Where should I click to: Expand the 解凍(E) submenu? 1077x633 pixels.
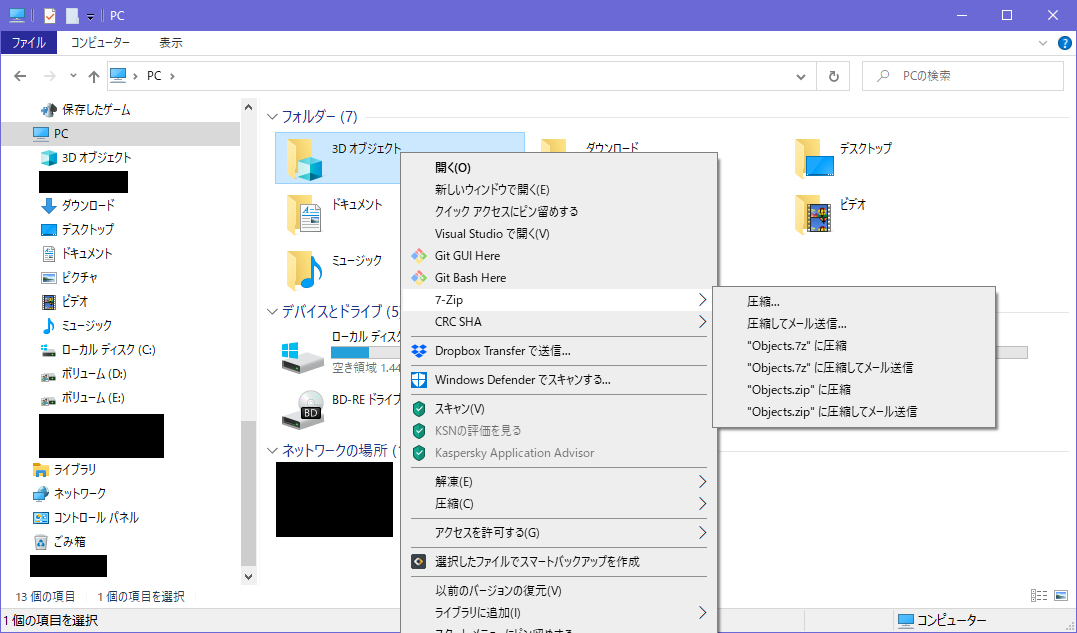702,481
